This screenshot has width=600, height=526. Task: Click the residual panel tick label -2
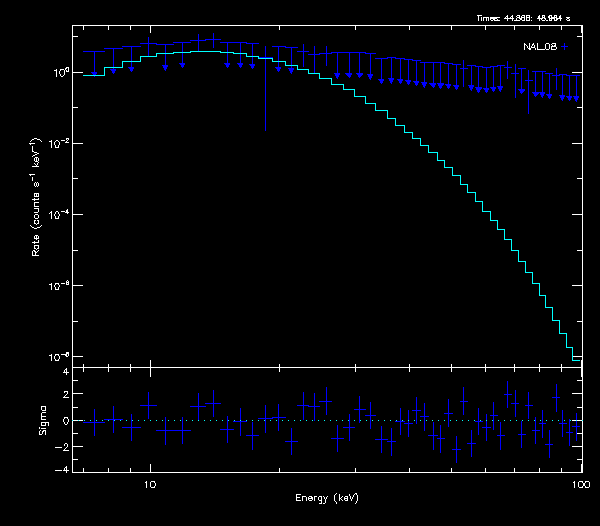pos(63,445)
